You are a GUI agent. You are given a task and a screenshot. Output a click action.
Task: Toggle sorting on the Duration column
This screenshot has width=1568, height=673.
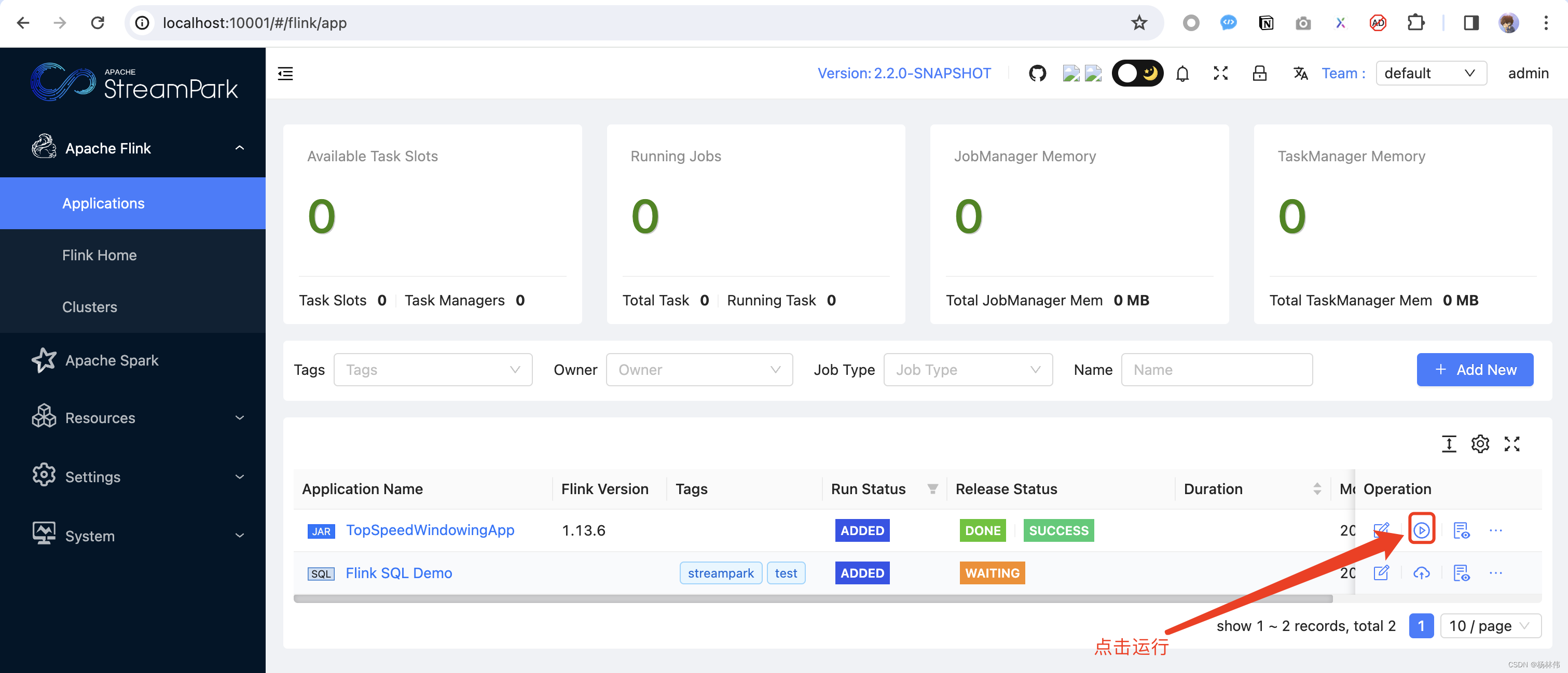pyautogui.click(x=1316, y=488)
